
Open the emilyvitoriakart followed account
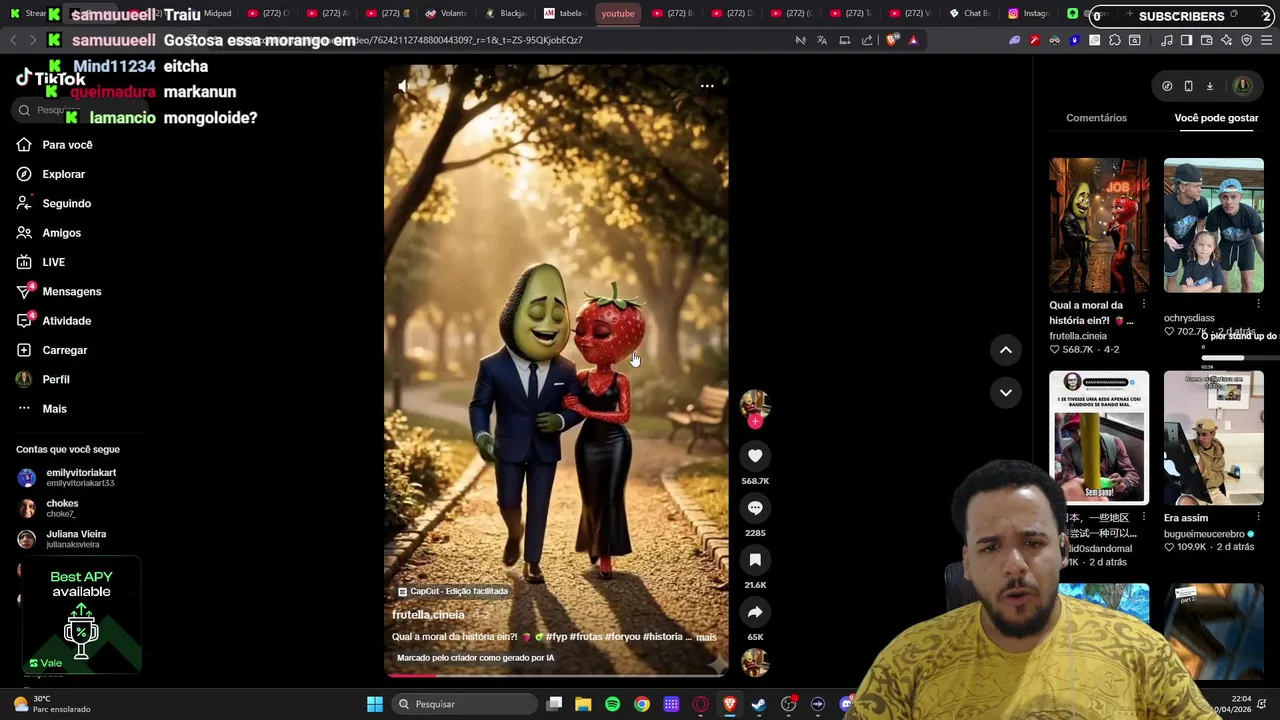click(x=67, y=477)
